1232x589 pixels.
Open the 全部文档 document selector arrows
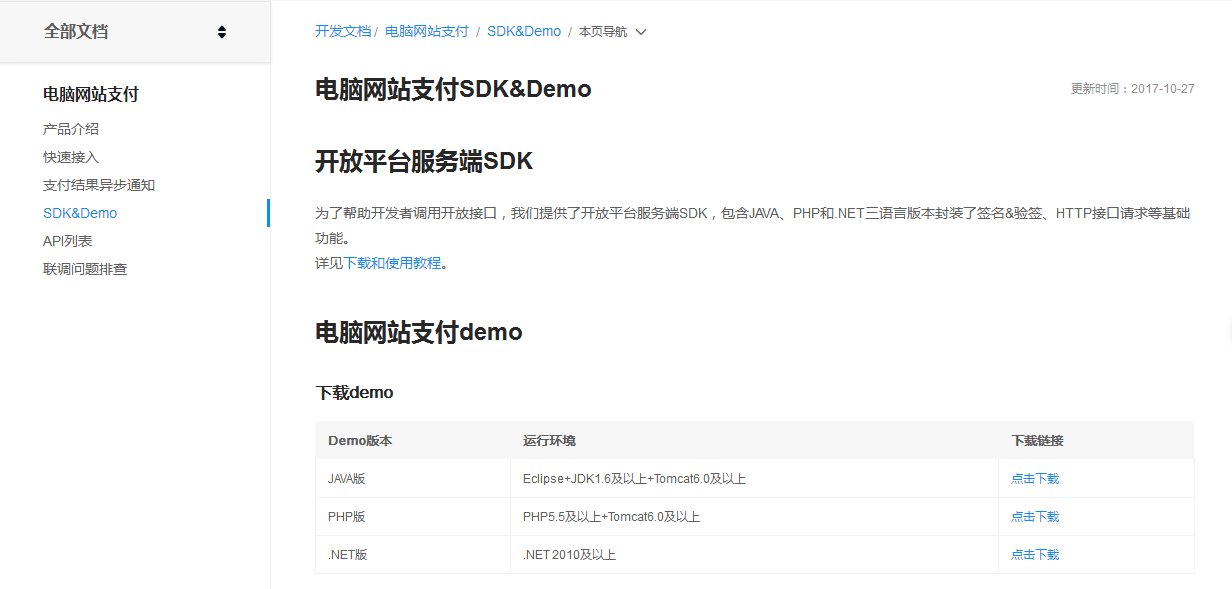[222, 32]
